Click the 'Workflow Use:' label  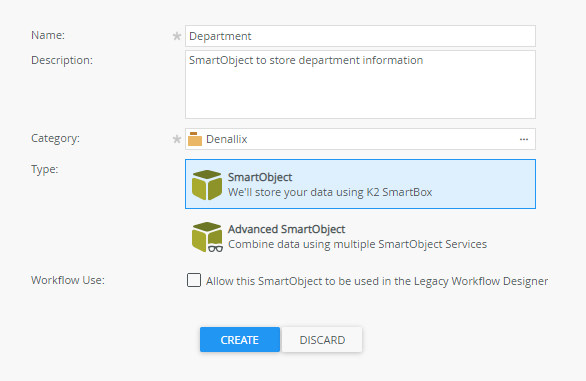[68, 280]
